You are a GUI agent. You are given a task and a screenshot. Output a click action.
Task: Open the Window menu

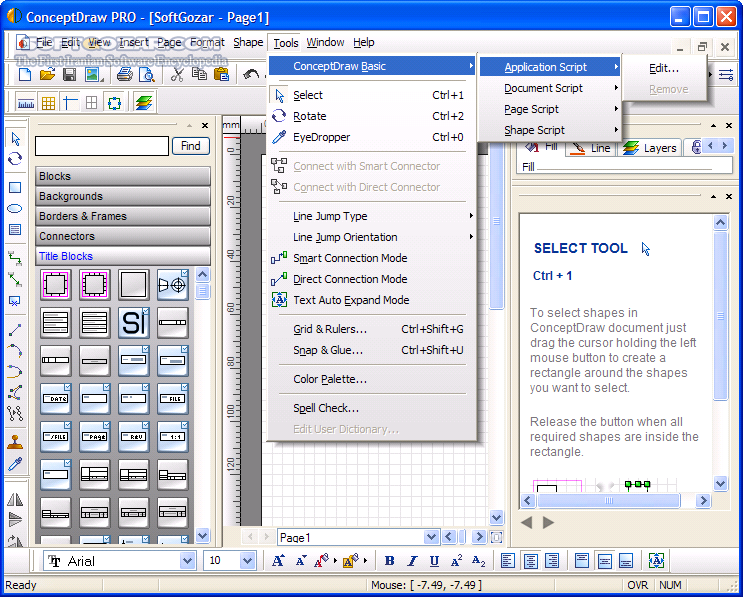325,43
